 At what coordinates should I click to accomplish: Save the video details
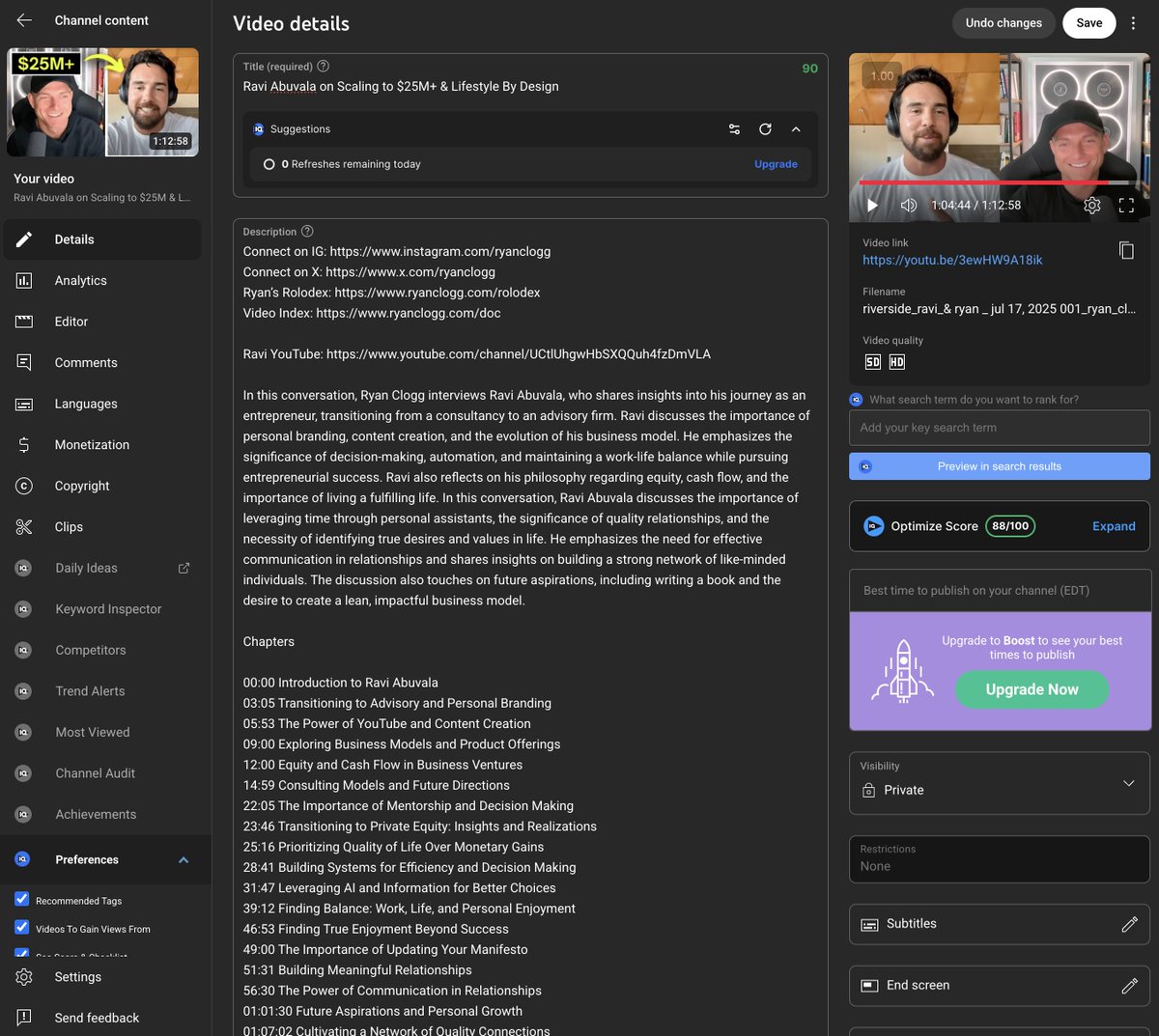(1088, 23)
